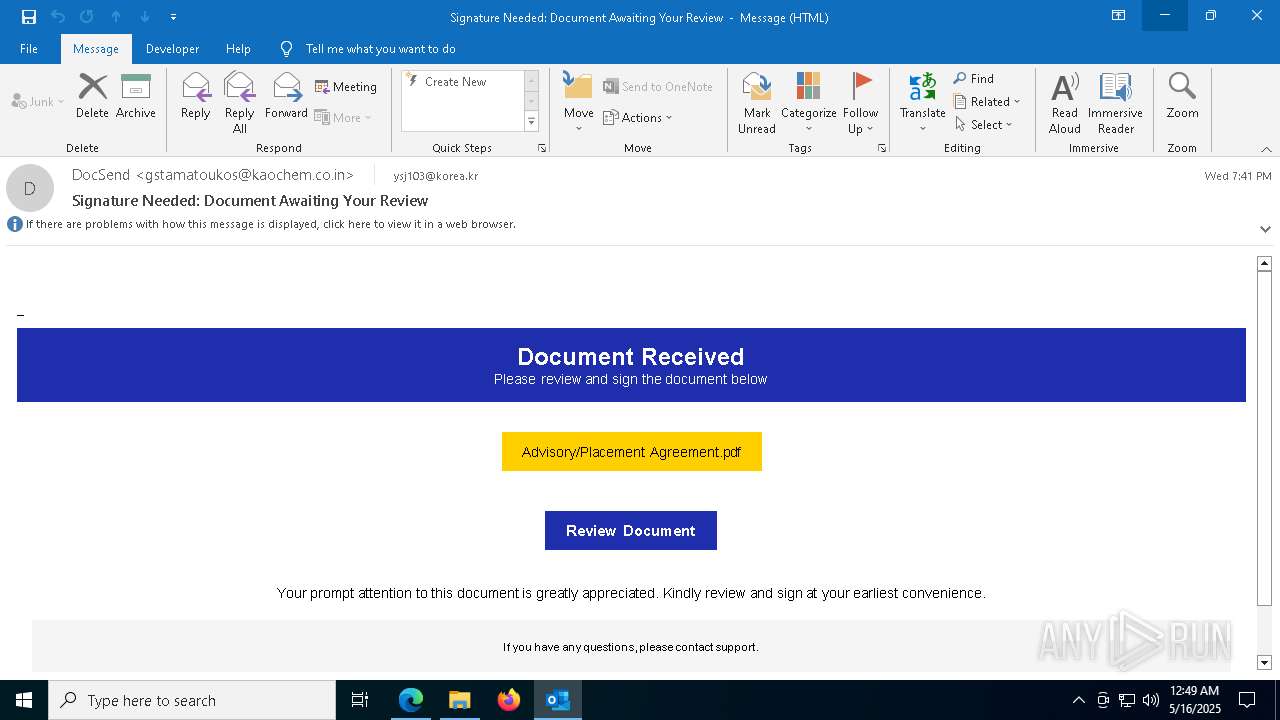Open the Ribbon Display Options button
The image size is (1280, 720).
[x=1119, y=16]
